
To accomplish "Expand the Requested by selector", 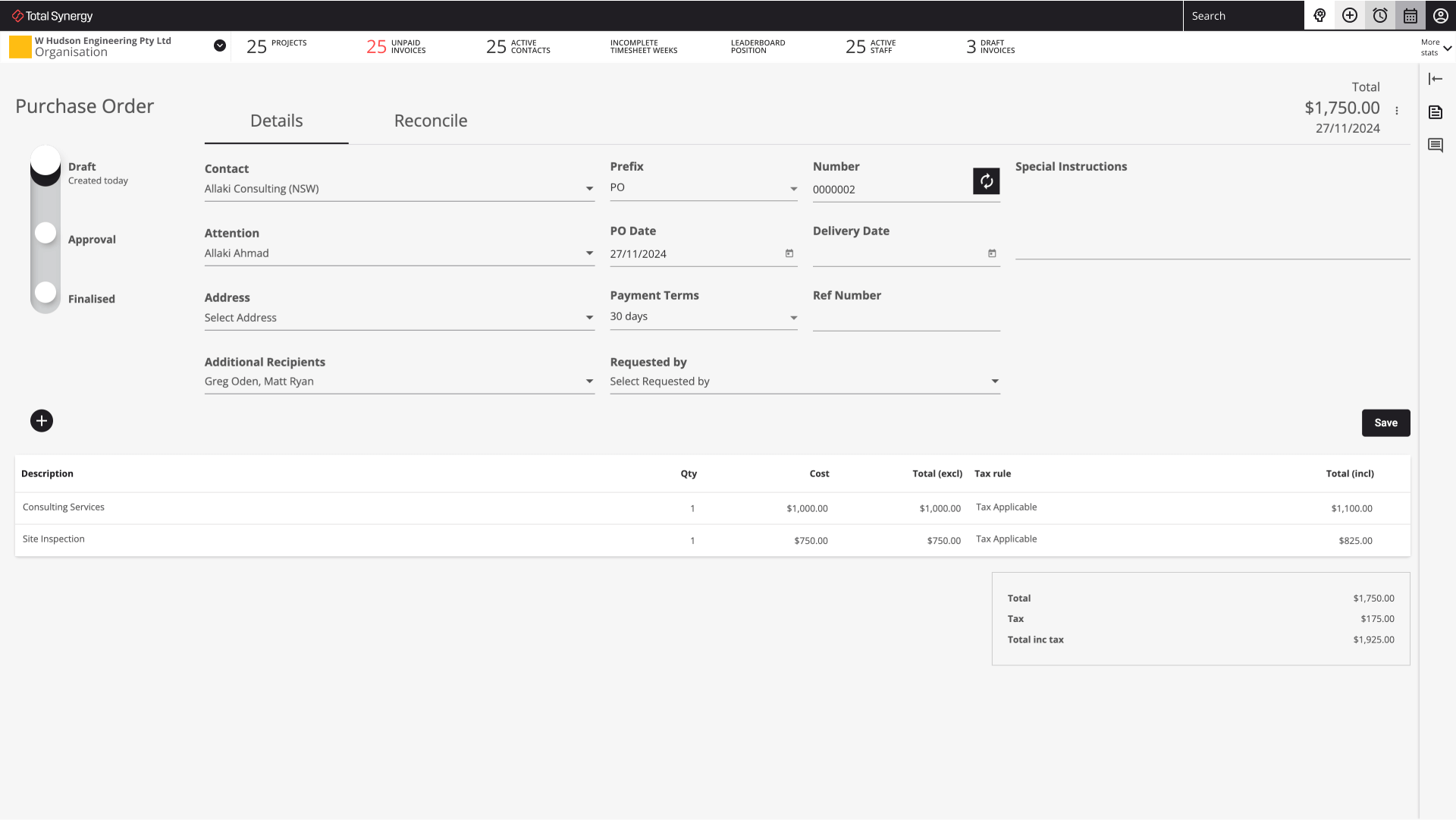I will pyautogui.click(x=994, y=381).
